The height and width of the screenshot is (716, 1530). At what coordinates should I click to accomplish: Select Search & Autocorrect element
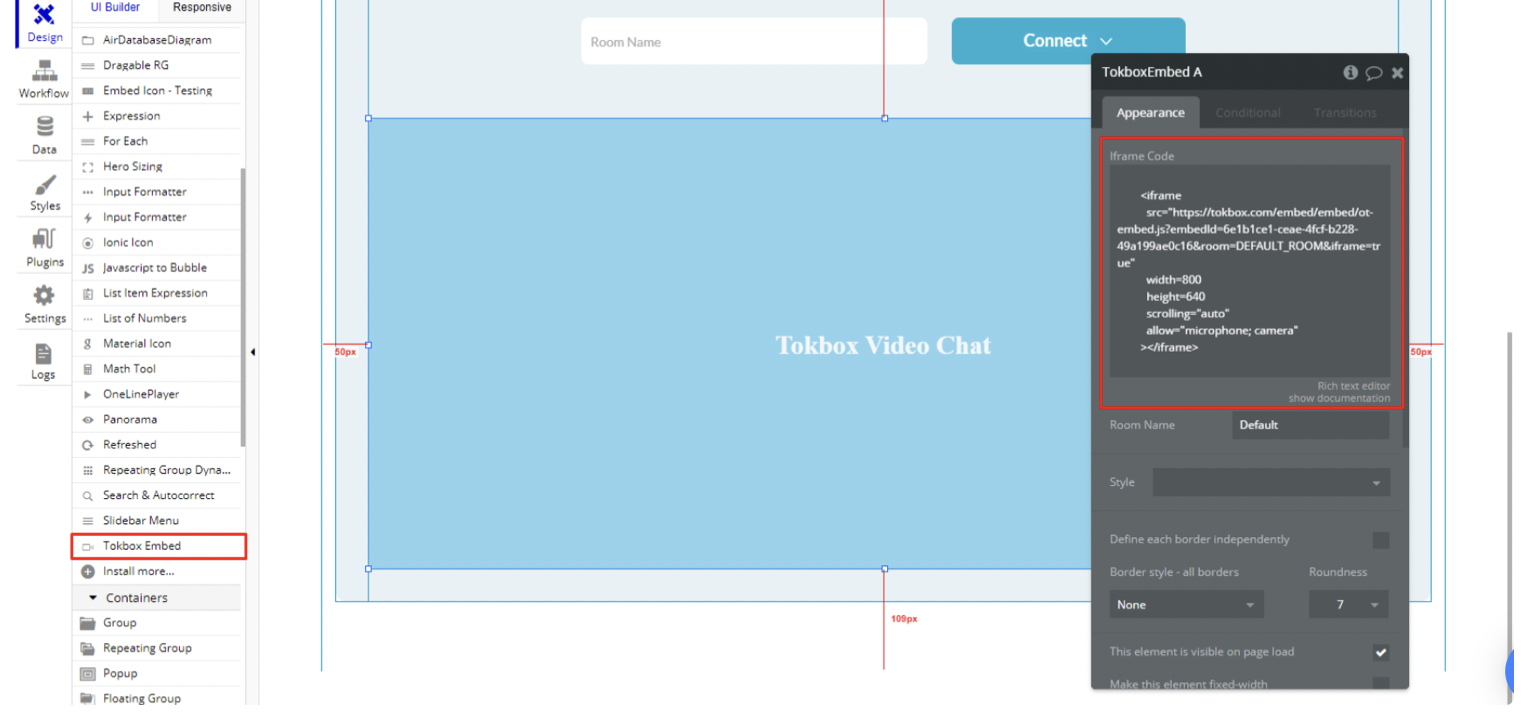pos(157,495)
